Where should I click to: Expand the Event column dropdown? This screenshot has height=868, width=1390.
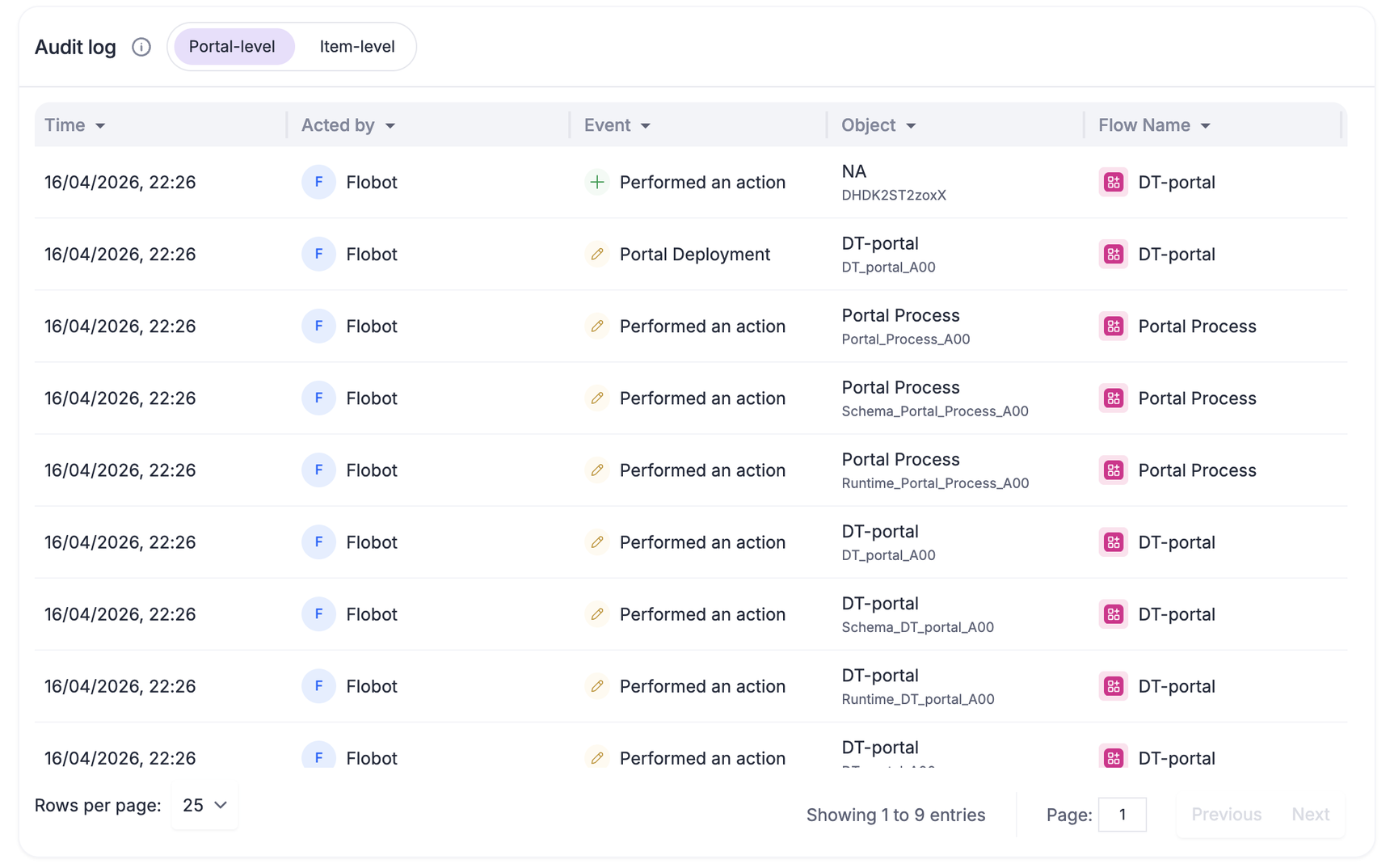pyautogui.click(x=645, y=126)
